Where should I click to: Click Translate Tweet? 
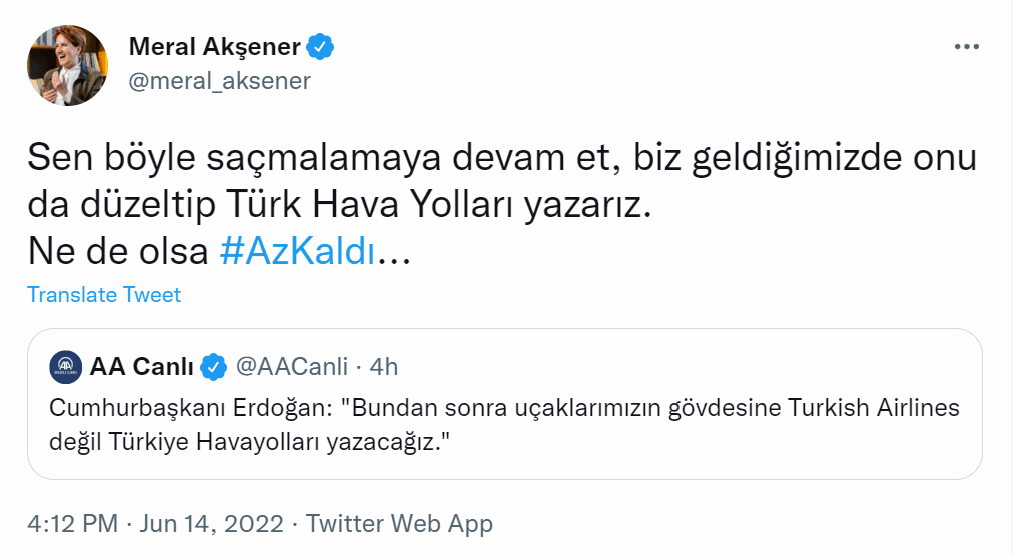tap(104, 294)
